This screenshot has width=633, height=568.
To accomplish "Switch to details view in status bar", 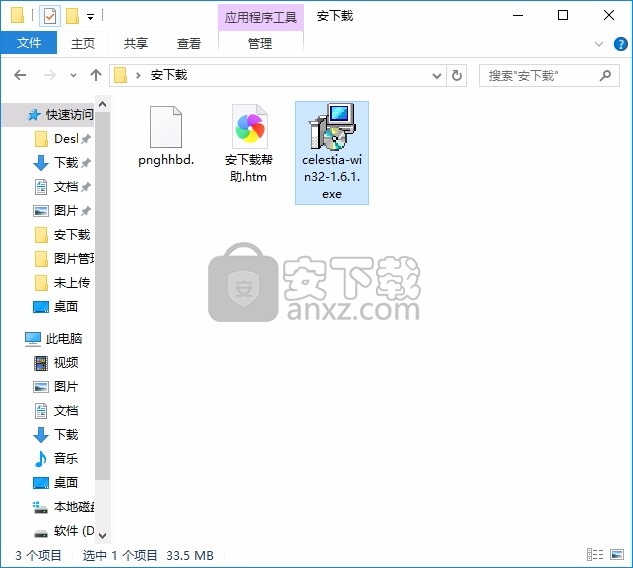I will click(595, 554).
